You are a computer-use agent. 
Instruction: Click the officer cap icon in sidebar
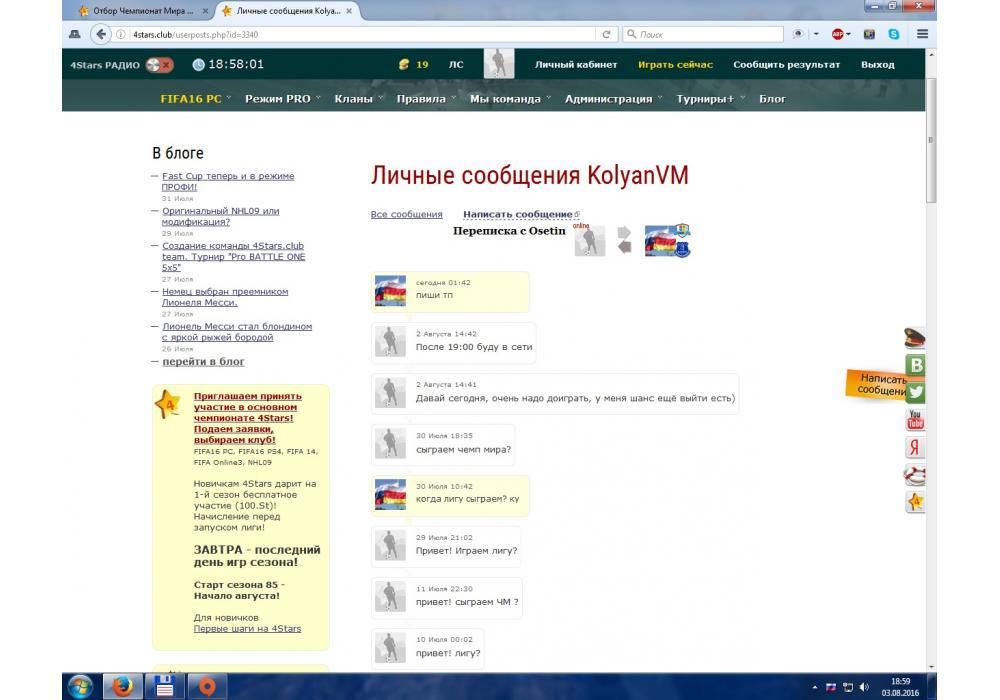pyautogui.click(x=915, y=338)
